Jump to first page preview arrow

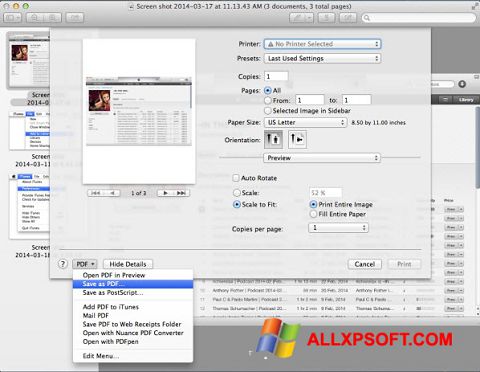[96, 193]
